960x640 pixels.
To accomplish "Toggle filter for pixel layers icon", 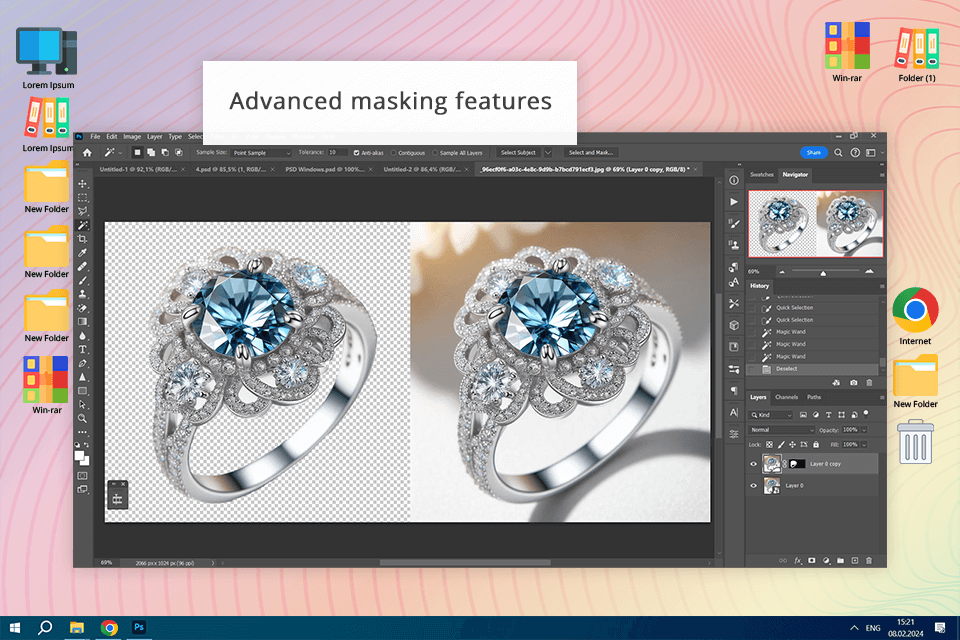I will pyautogui.click(x=803, y=415).
